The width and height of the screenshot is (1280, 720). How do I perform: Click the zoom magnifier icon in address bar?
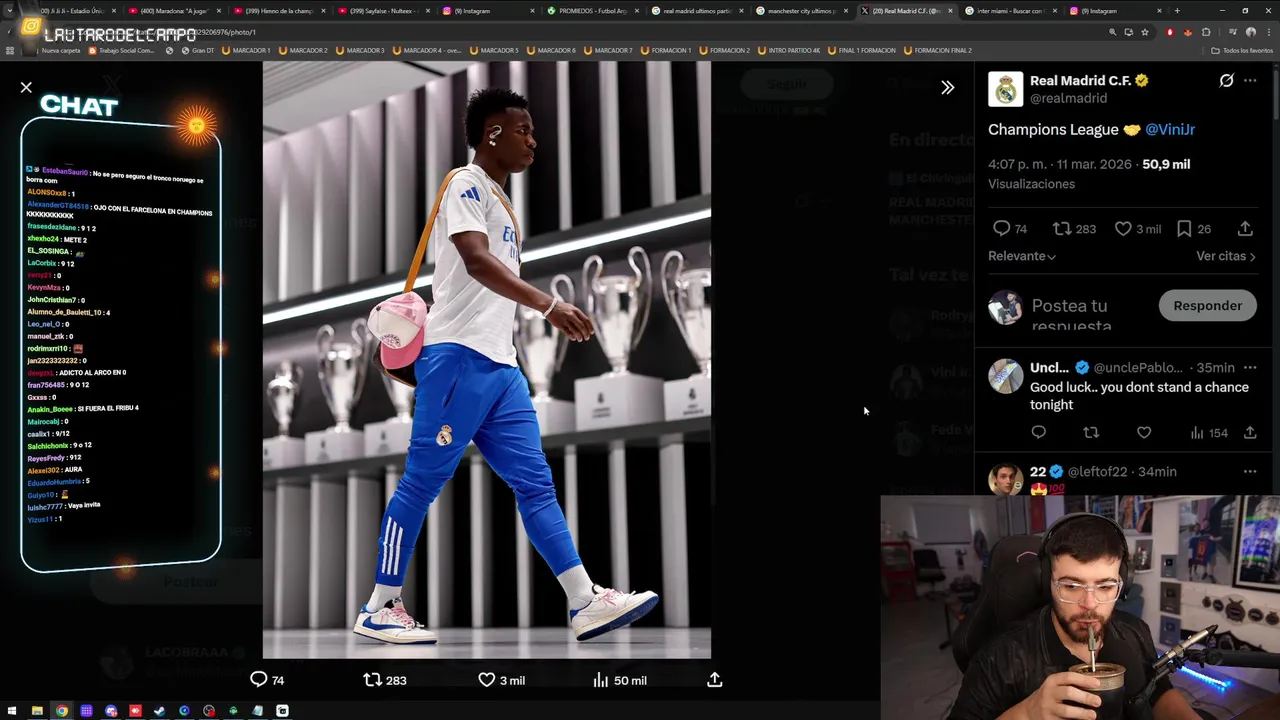(1112, 32)
